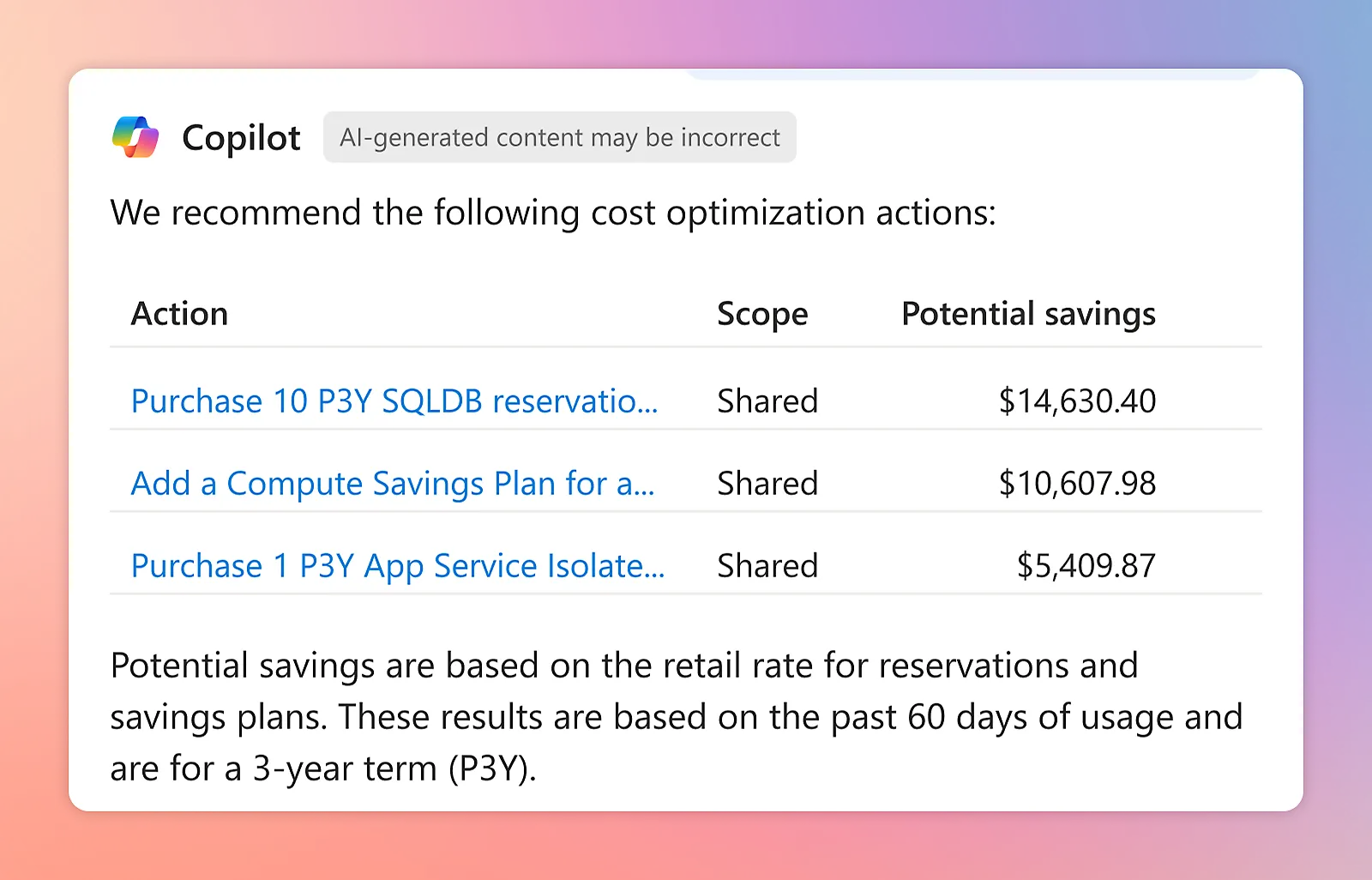This screenshot has width=1372, height=880.
Task: Click the footer text about 3-year term (P3Y)
Action: pyautogui.click(x=322, y=768)
